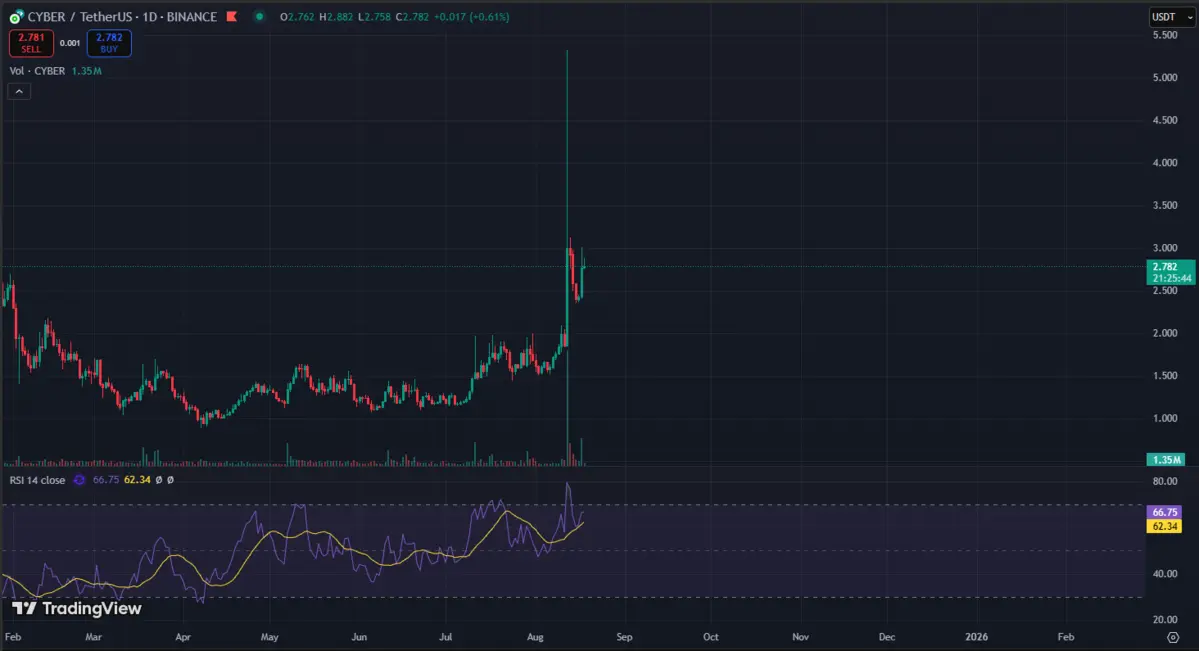Click the purple RSI value tag 66.75
The height and width of the screenshot is (651, 1199).
[x=1166, y=512]
